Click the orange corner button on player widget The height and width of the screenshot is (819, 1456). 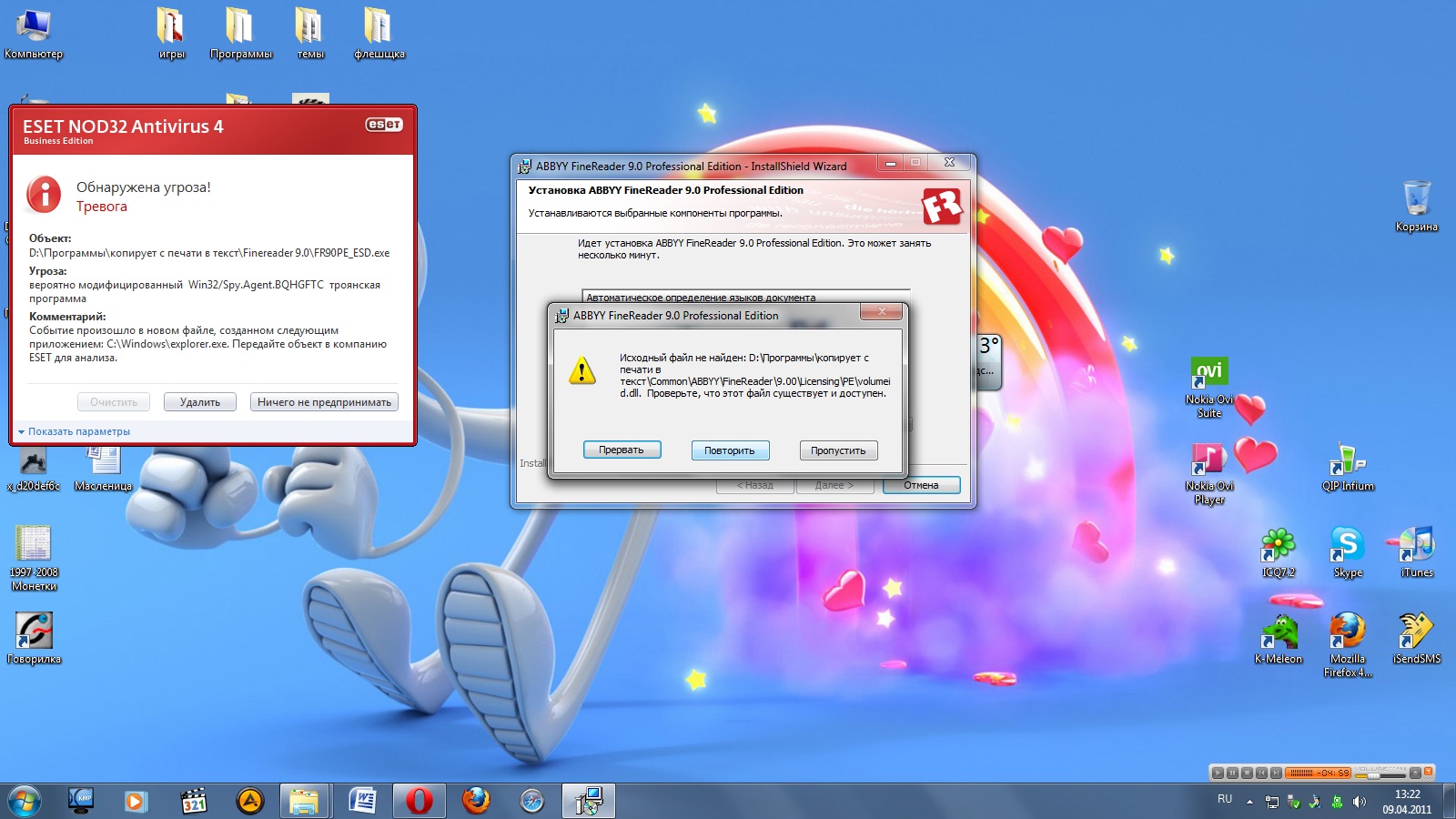[x=1429, y=772]
